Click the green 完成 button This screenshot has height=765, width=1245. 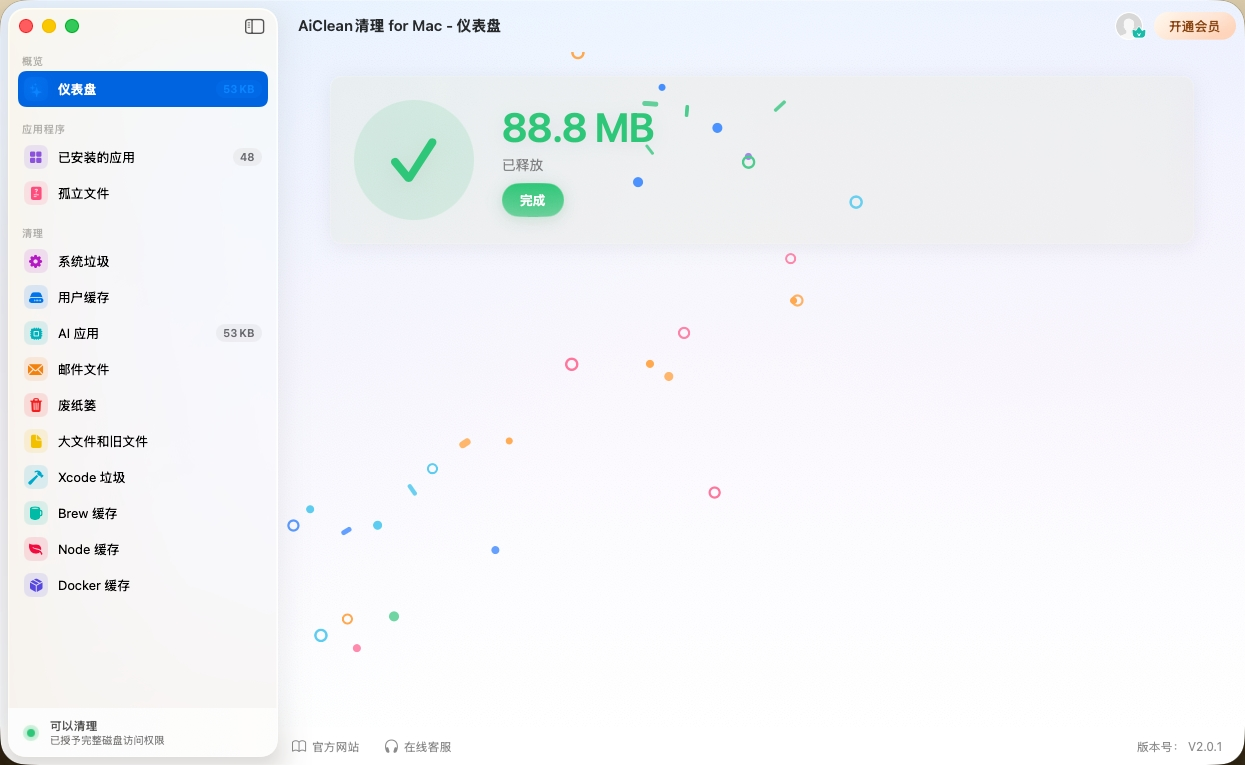(x=533, y=200)
